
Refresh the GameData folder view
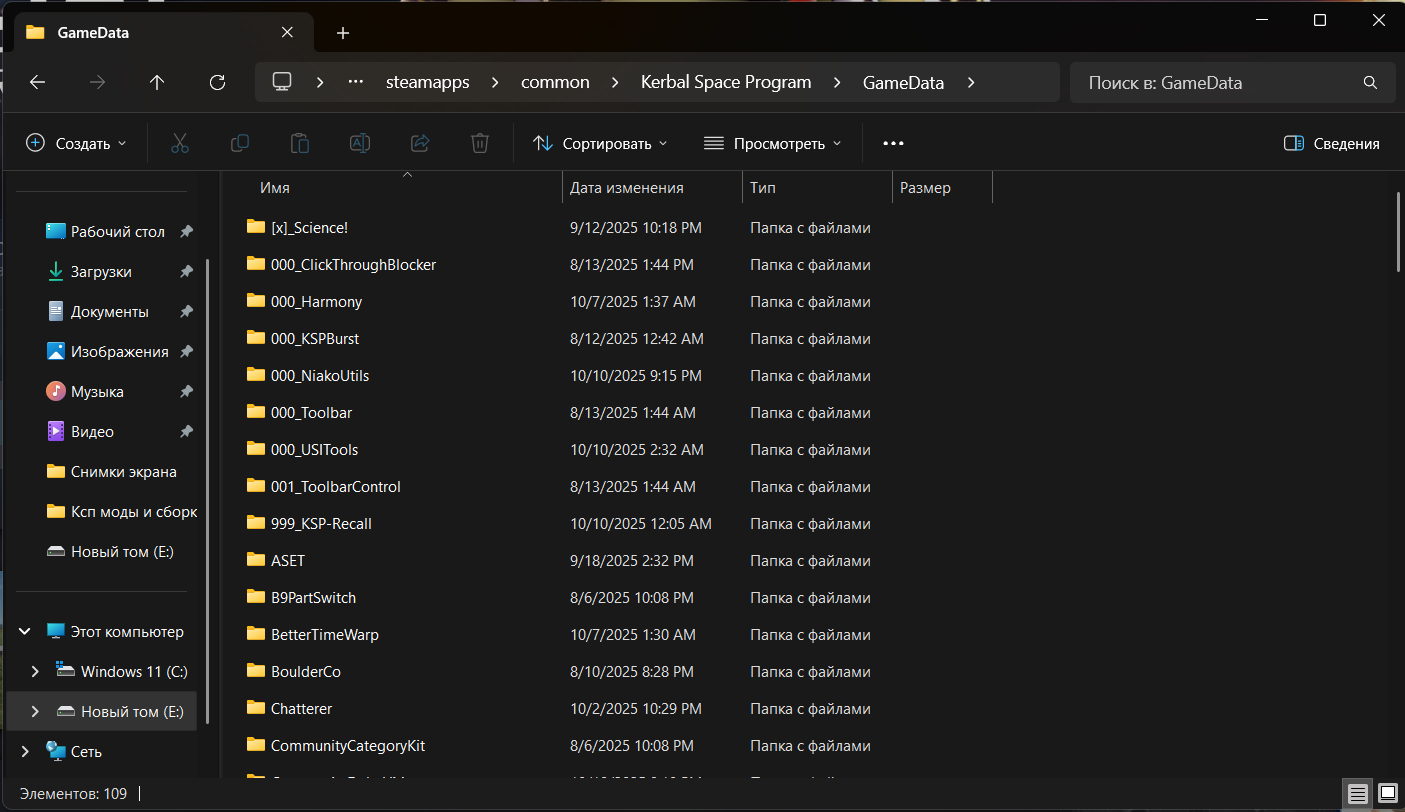click(x=217, y=83)
